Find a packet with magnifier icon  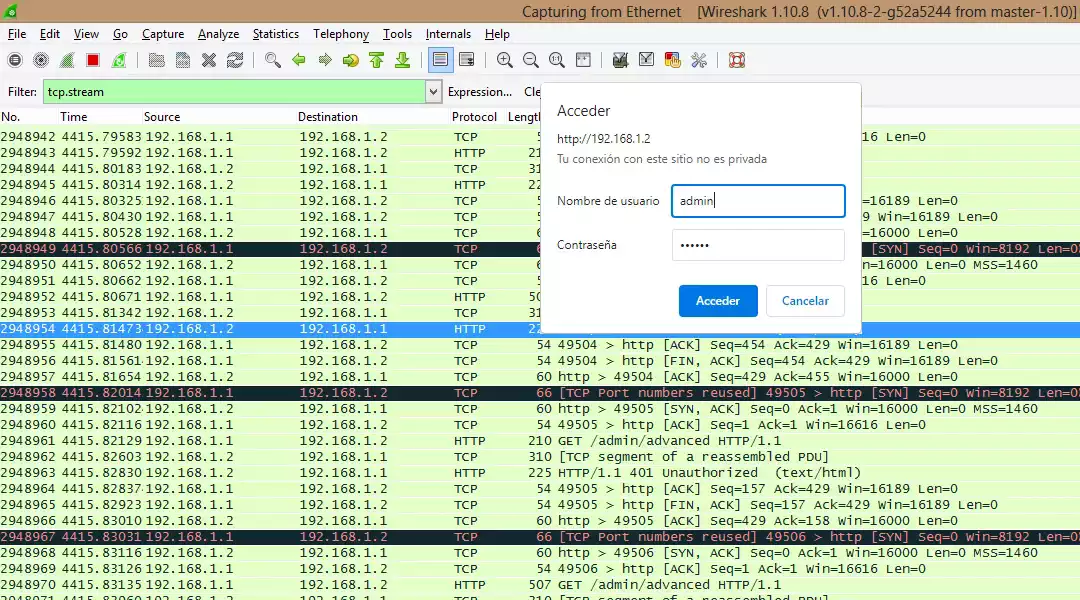click(x=273, y=61)
